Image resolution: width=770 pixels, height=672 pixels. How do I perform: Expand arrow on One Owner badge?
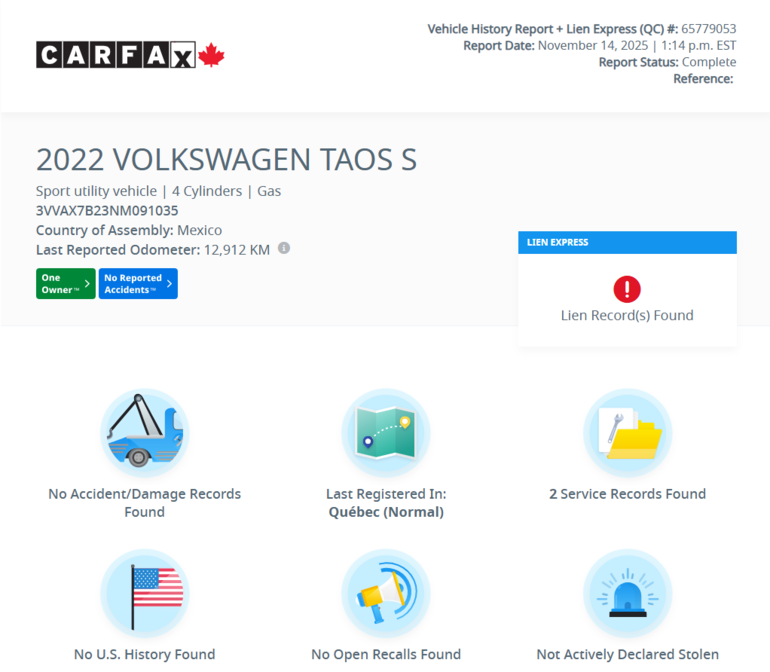click(87, 284)
